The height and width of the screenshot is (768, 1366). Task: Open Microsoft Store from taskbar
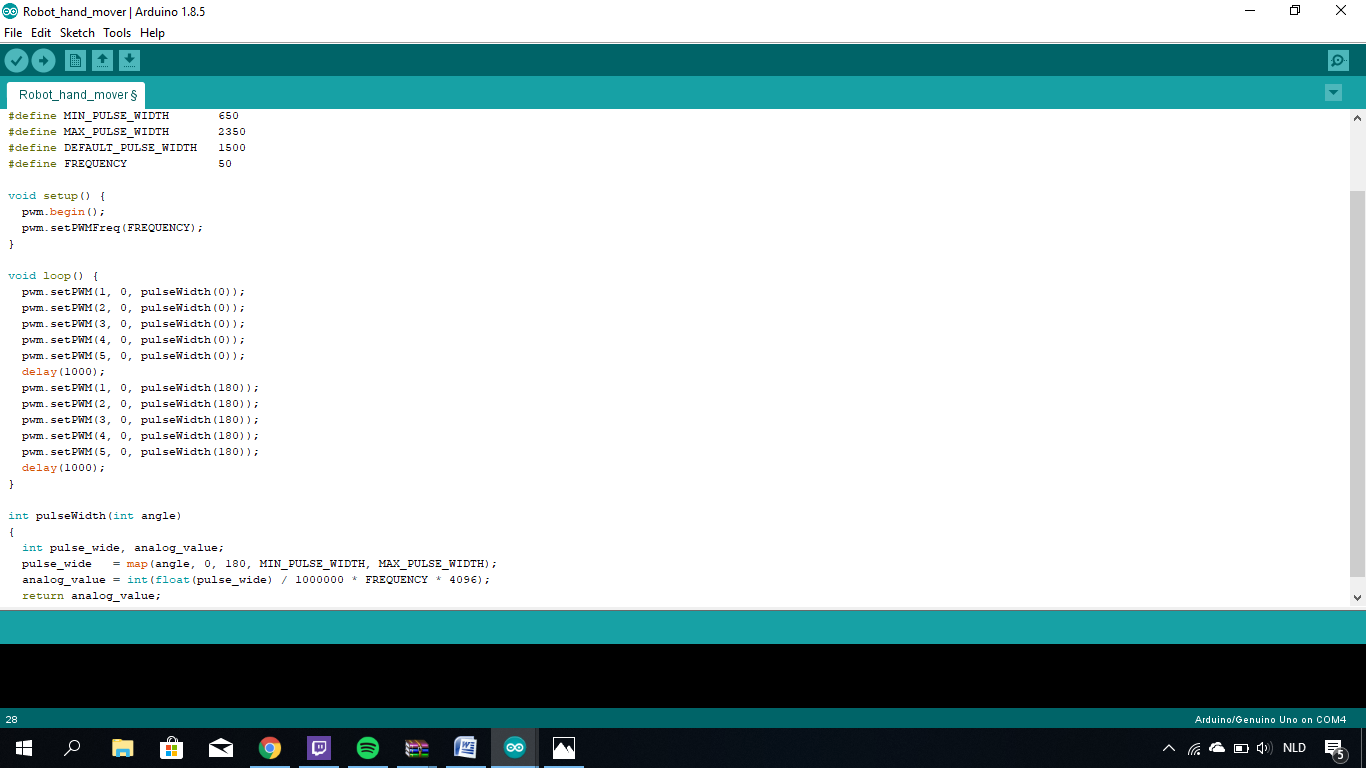171,748
